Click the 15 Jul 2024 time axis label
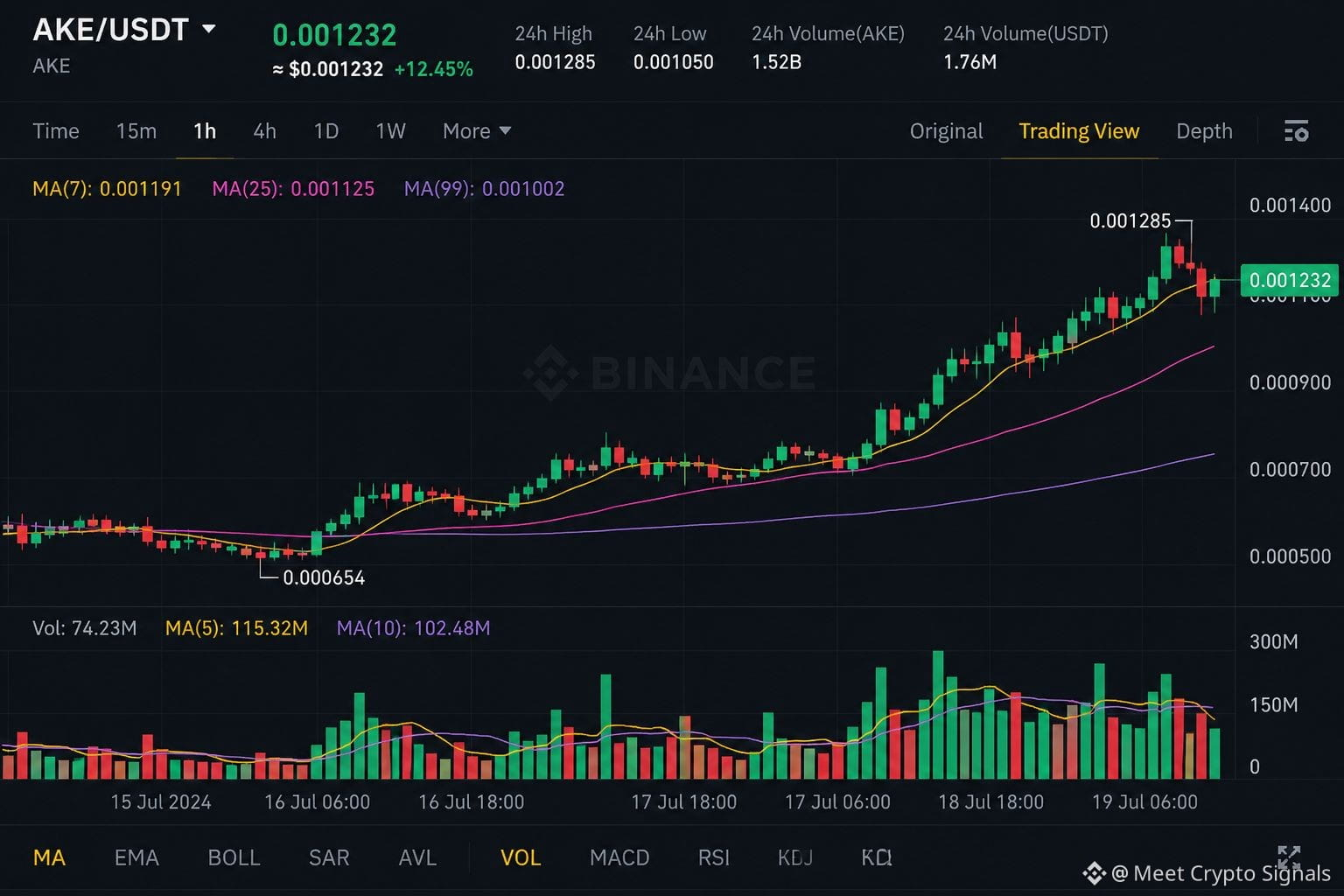1344x896 pixels. [x=161, y=802]
